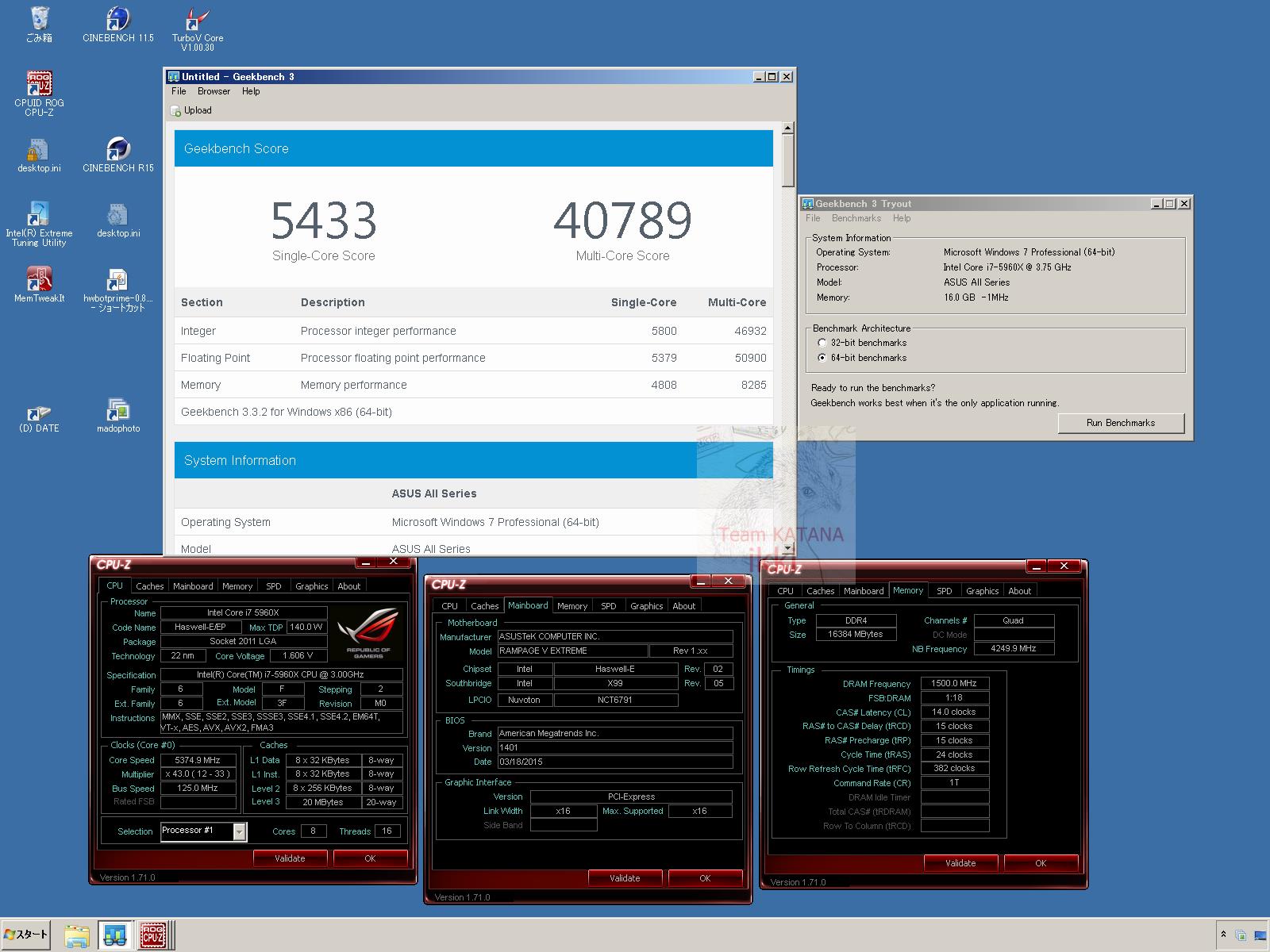Viewport: 1270px width, 952px height.
Task: Open Browser menu in Geekbench 3
Action: click(x=214, y=91)
